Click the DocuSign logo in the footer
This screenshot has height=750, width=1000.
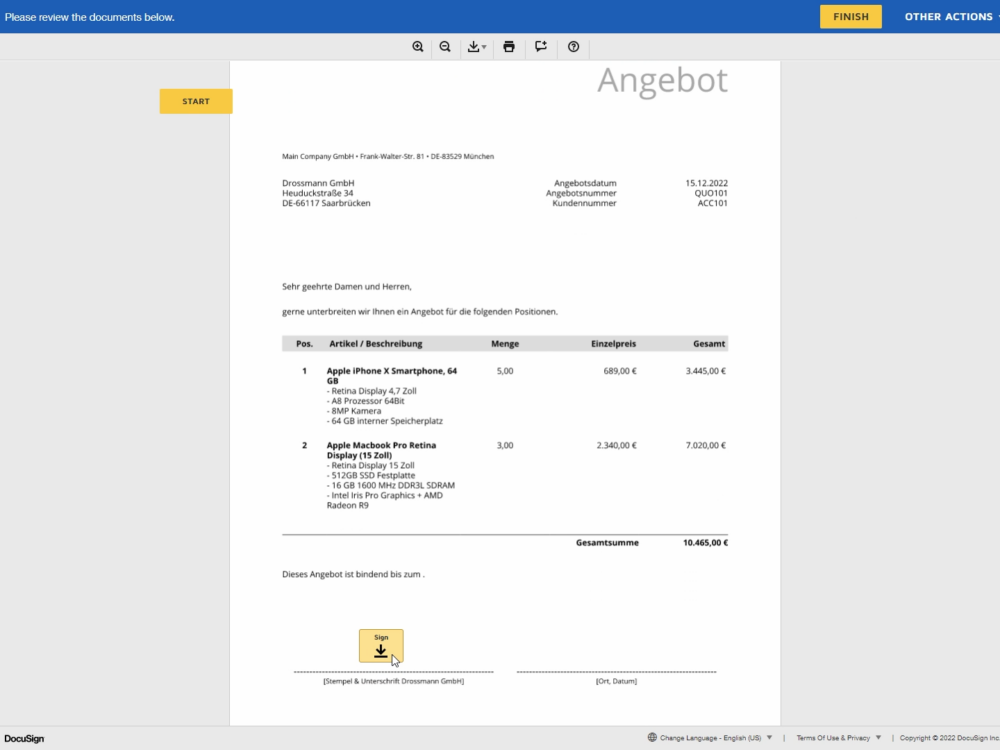pos(24,739)
